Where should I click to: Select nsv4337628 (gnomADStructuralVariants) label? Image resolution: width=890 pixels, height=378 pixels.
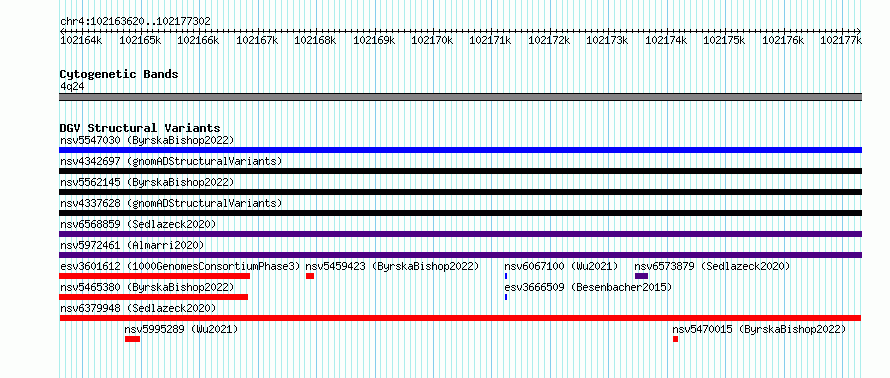[x=171, y=203]
